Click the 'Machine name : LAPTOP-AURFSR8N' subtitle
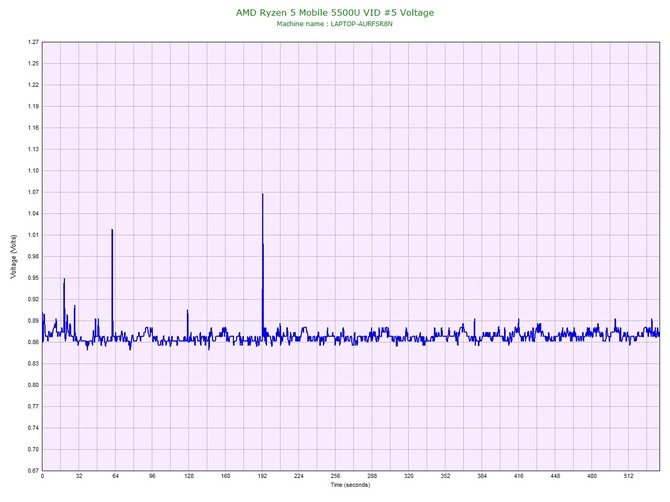Viewport: 670px width, 502px height. [334, 24]
